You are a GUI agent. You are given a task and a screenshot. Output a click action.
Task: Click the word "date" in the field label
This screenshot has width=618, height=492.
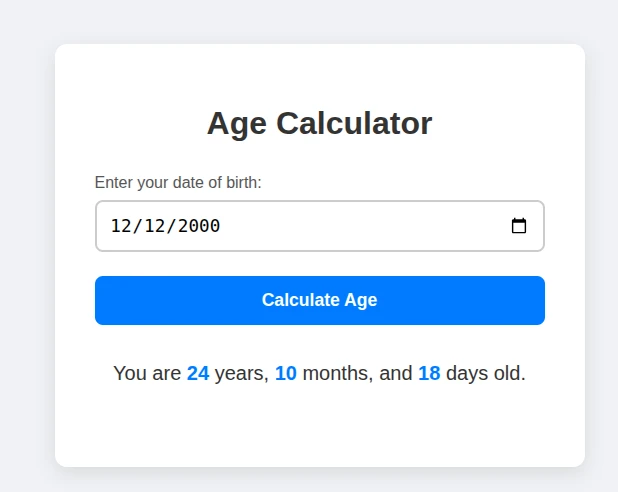187,182
